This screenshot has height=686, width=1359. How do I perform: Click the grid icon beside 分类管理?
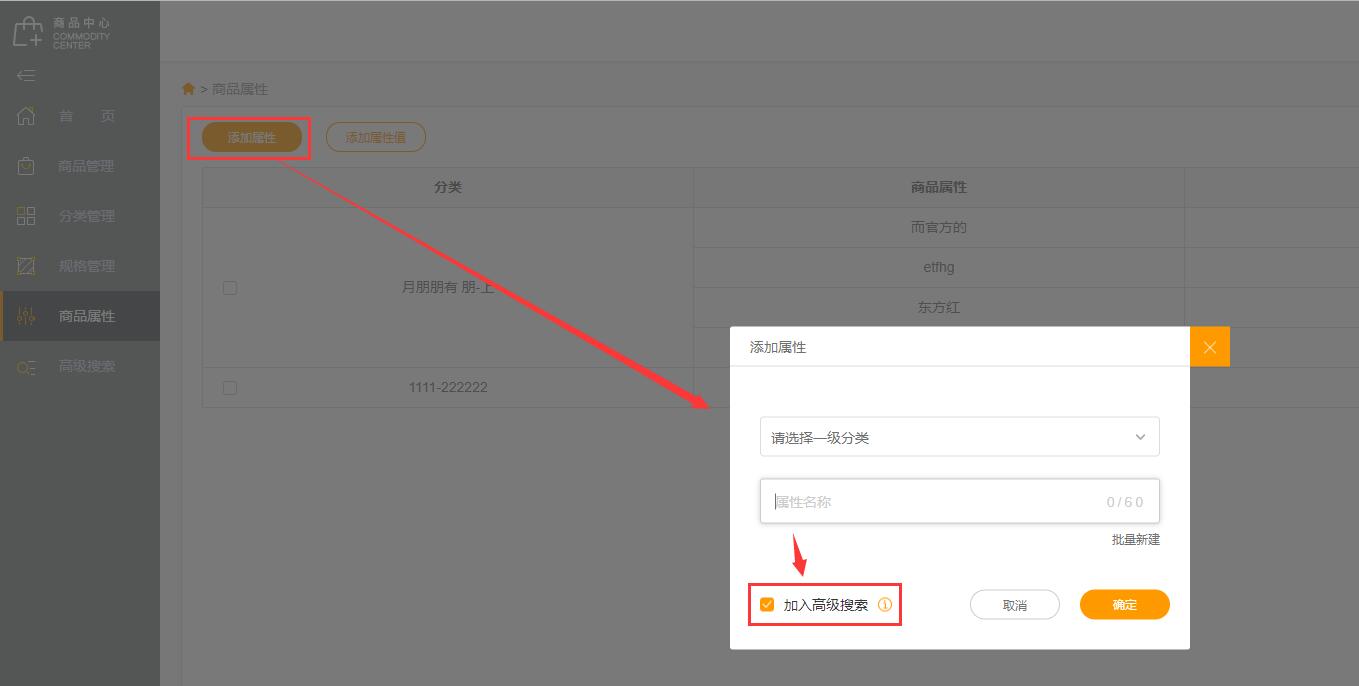click(x=26, y=216)
